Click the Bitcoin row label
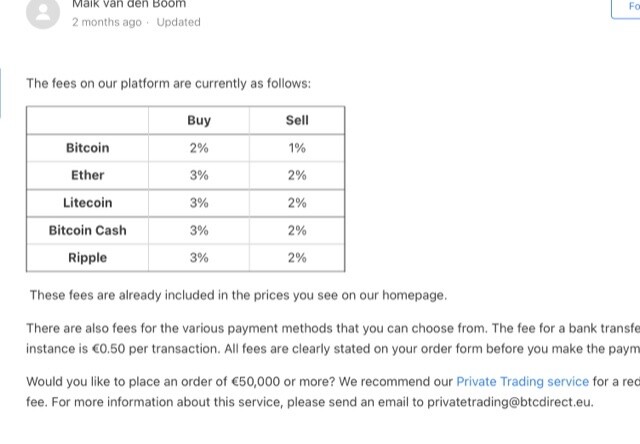The height and width of the screenshot is (444, 640). tap(87, 148)
